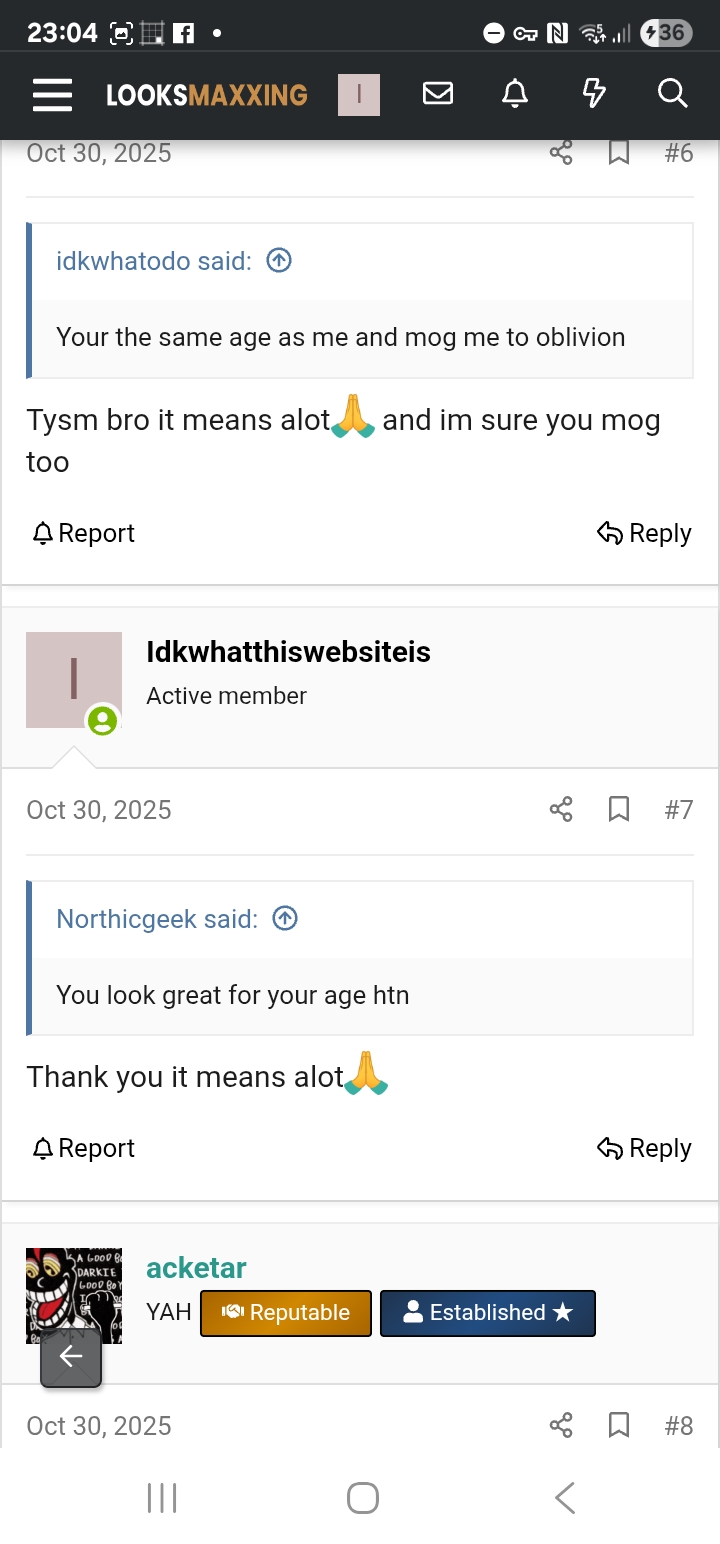Open acketar's avatar thumbnail
This screenshot has height=1544, width=720.
[x=74, y=1296]
